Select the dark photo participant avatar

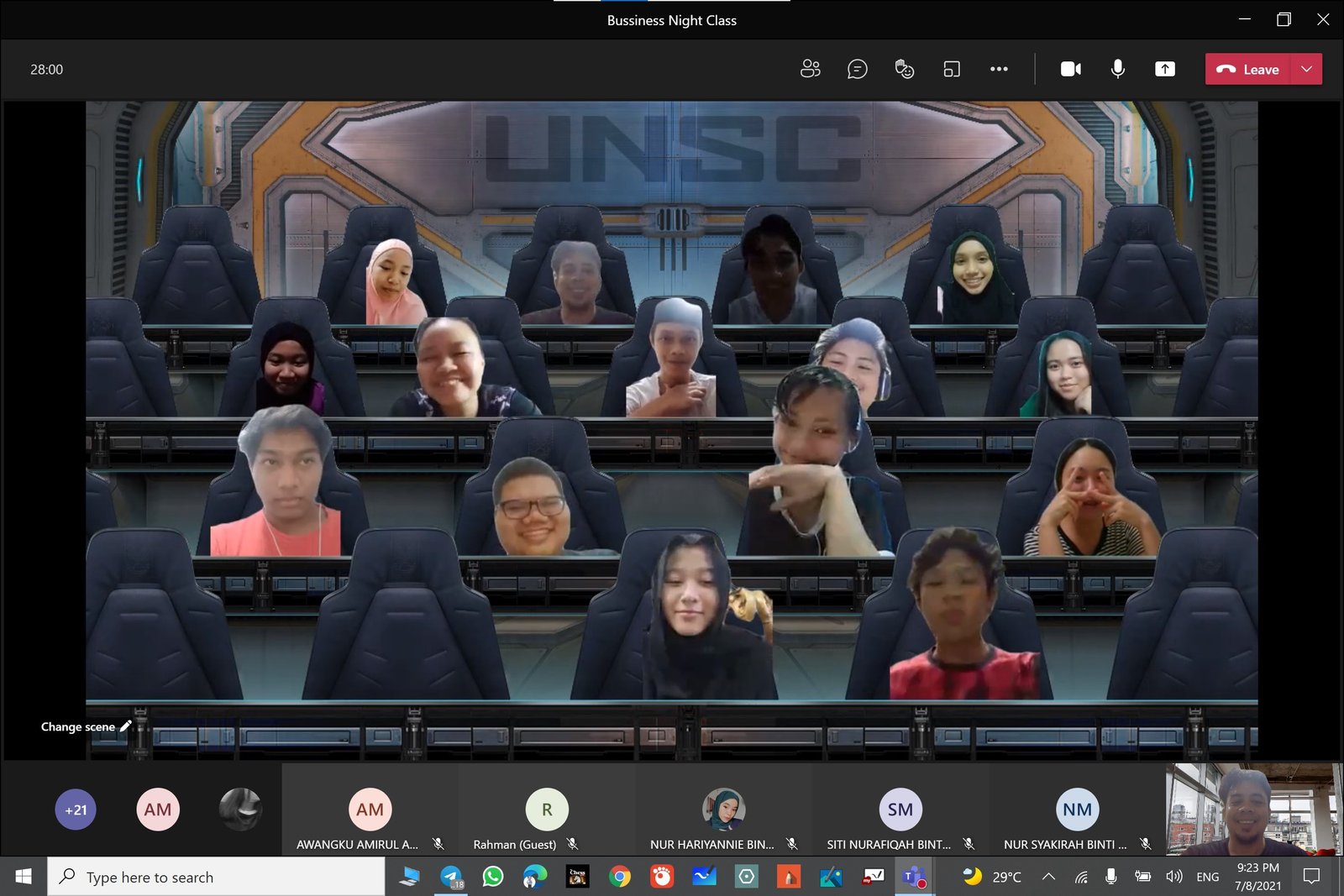point(240,810)
